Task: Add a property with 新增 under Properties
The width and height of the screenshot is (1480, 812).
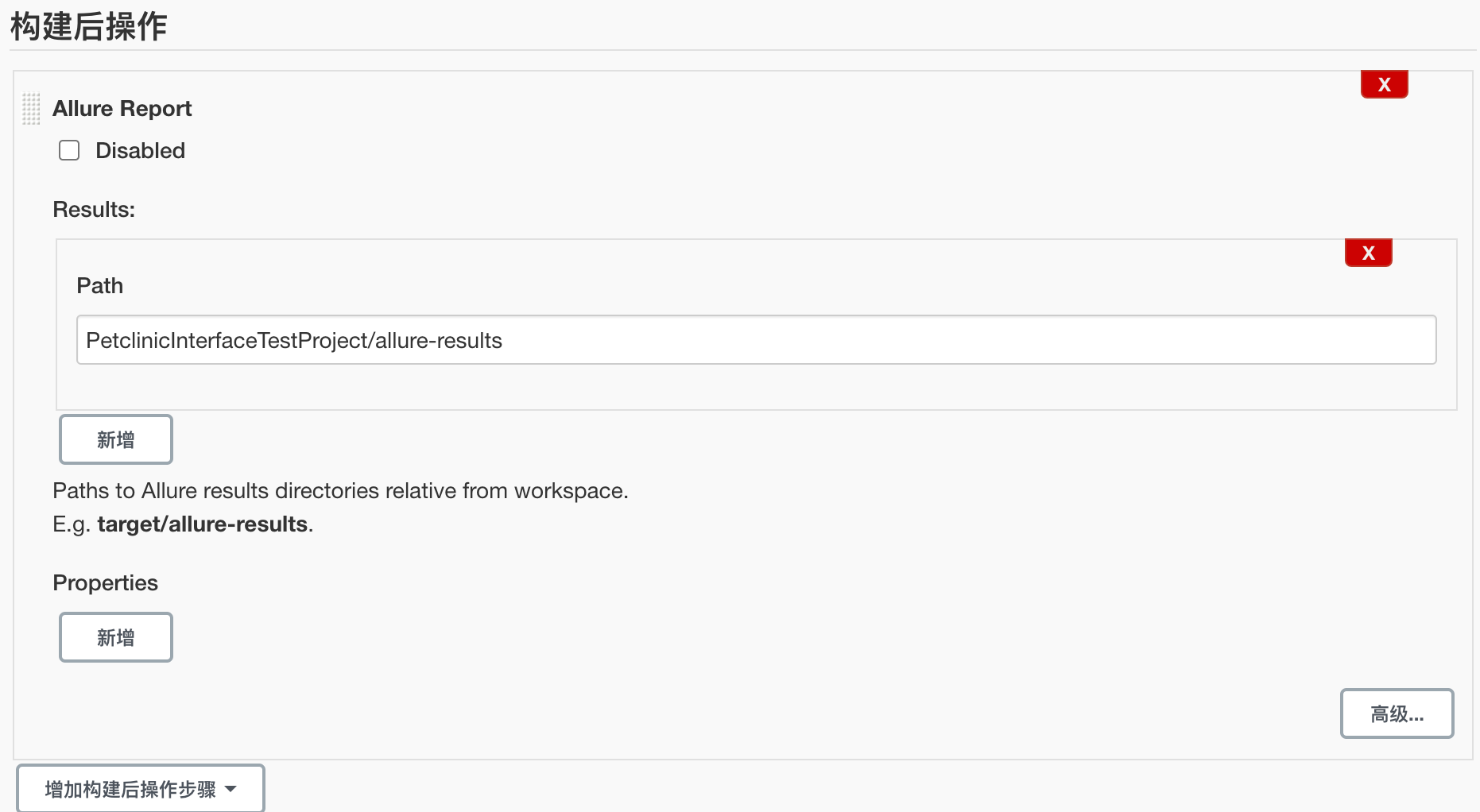Action: coord(116,637)
